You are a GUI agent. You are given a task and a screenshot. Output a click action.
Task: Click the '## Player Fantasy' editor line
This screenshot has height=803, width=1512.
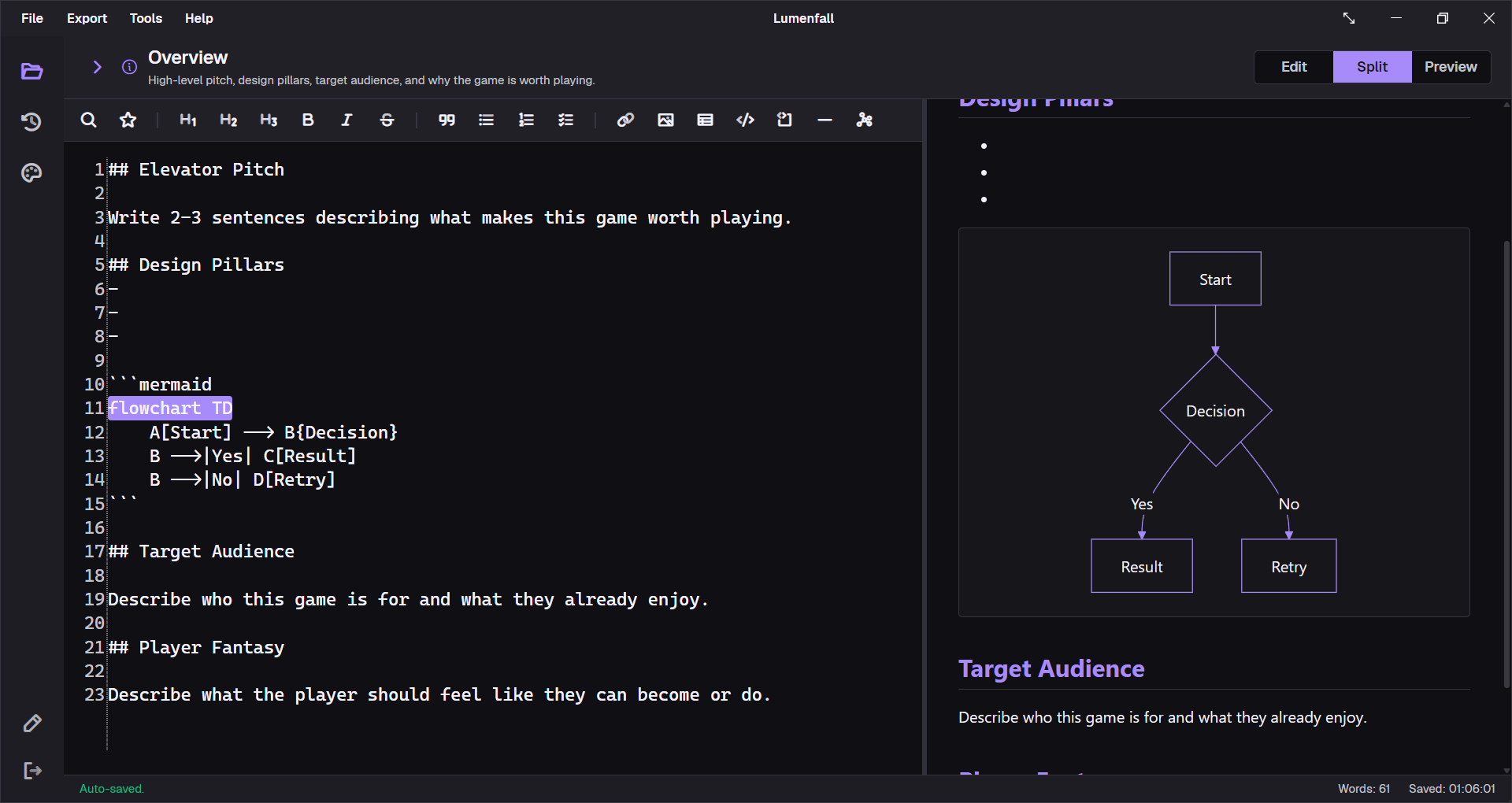196,647
